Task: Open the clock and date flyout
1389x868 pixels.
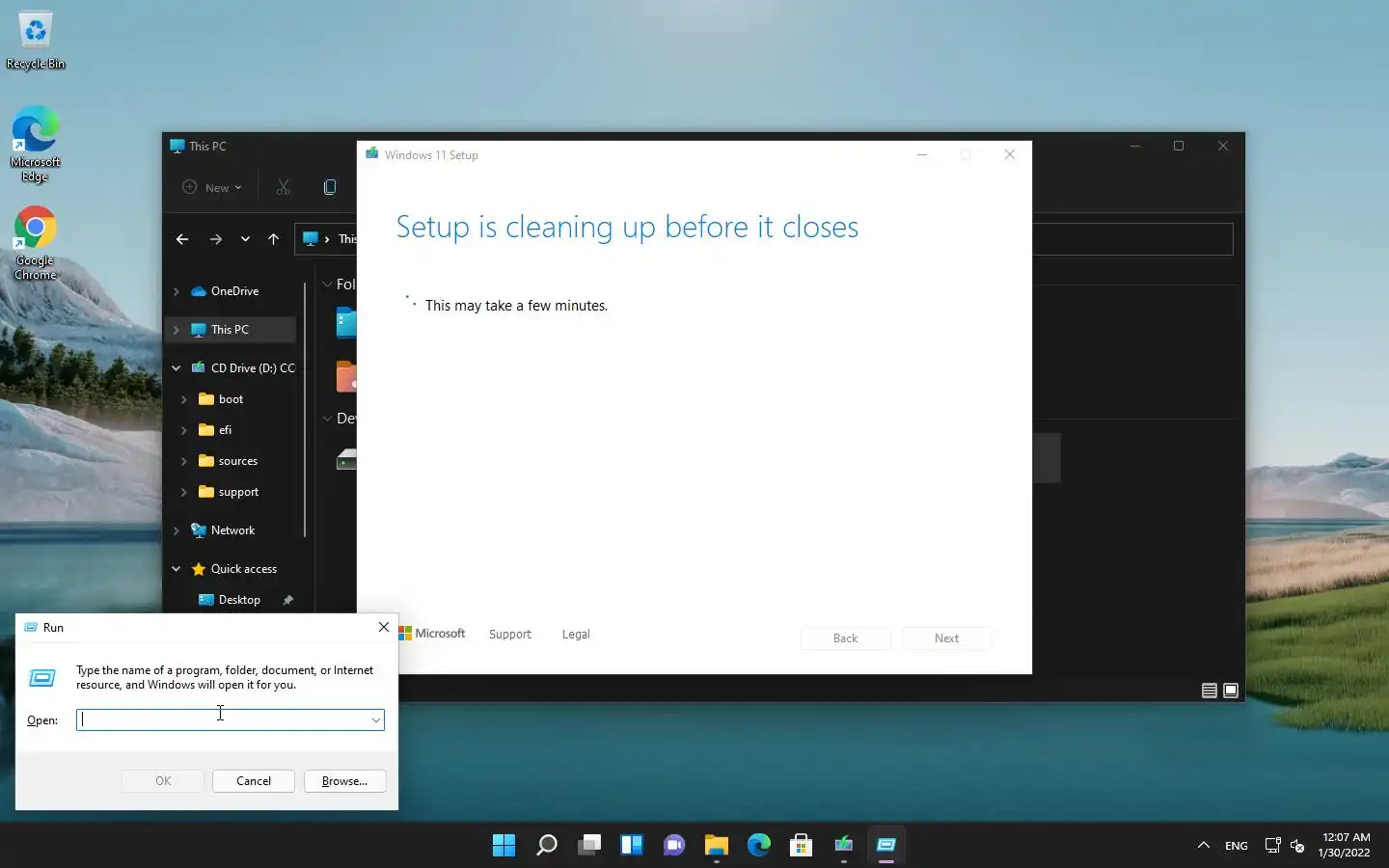Action: coord(1345,845)
